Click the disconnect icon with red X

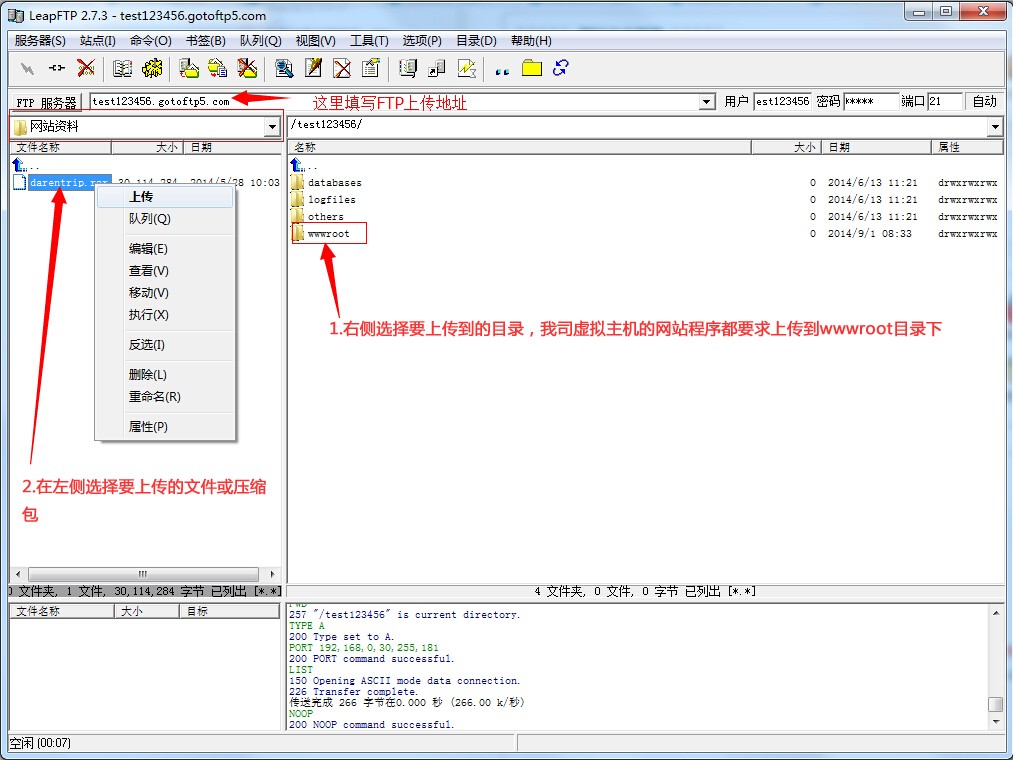86,68
